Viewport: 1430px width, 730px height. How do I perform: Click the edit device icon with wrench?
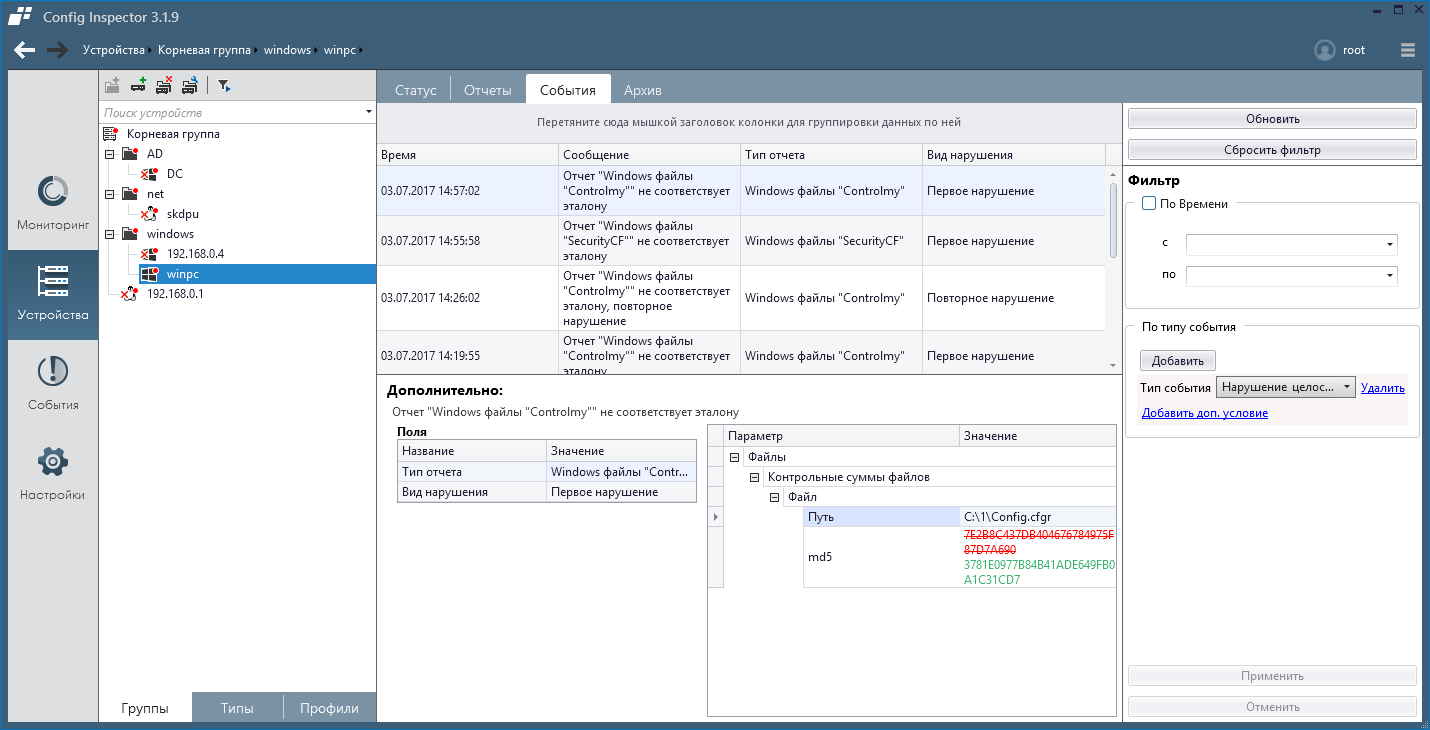(x=189, y=86)
